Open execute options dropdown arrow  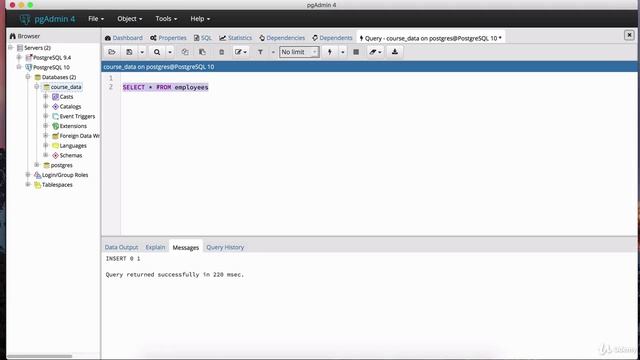(342, 52)
